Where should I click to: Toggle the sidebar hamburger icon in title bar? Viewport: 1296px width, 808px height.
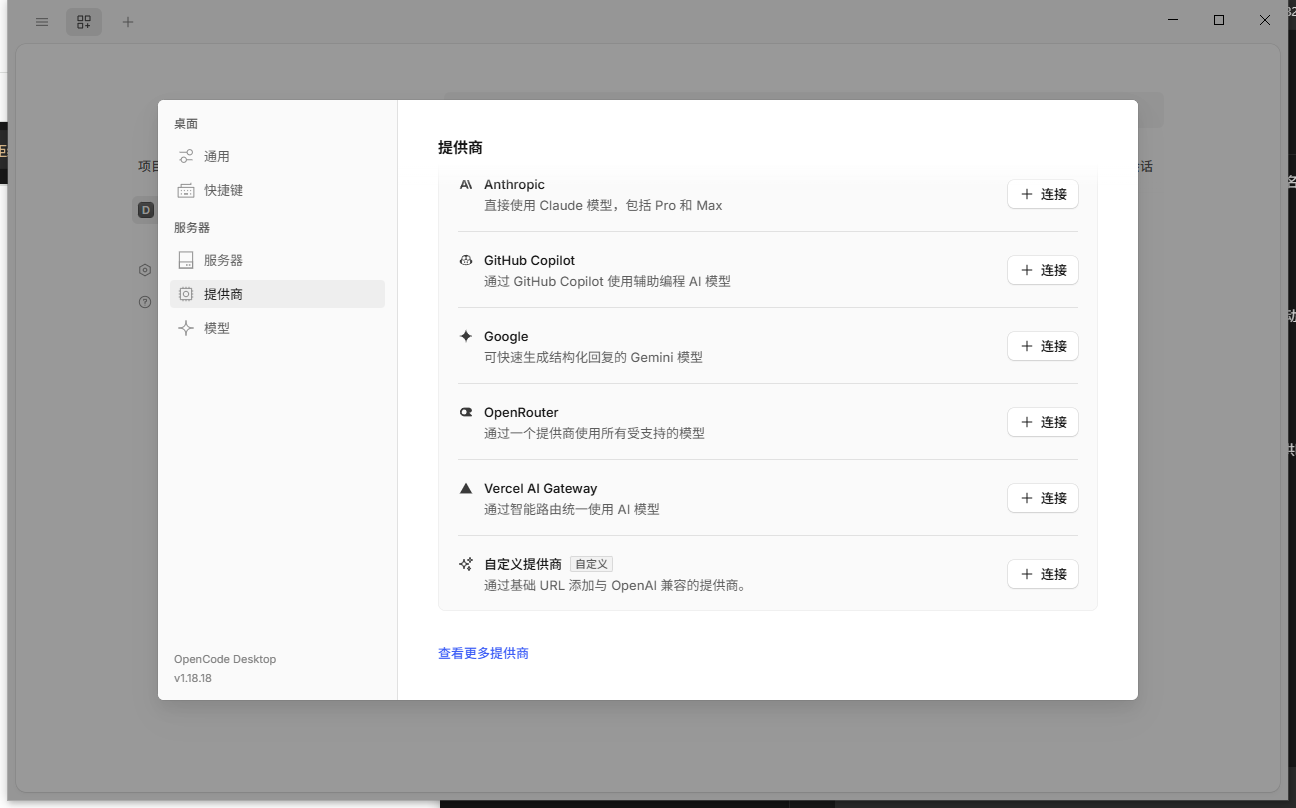pos(42,21)
